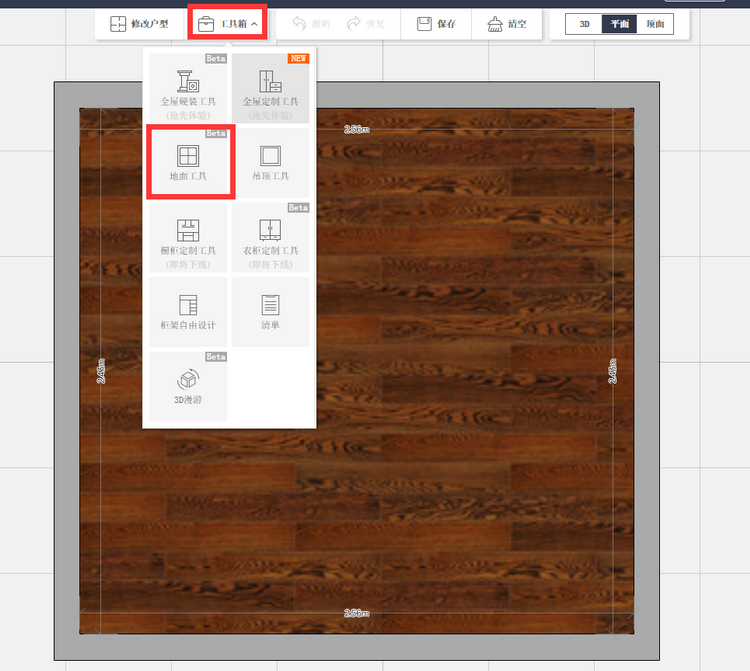
Task: Click the left wall dimension label
Action: (101, 371)
